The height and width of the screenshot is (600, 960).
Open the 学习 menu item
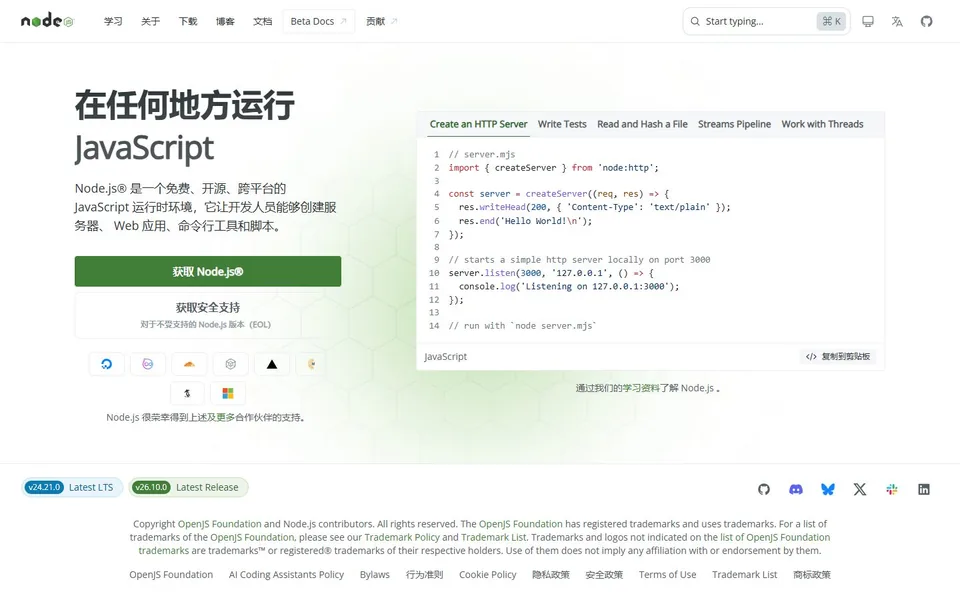pyautogui.click(x=113, y=21)
